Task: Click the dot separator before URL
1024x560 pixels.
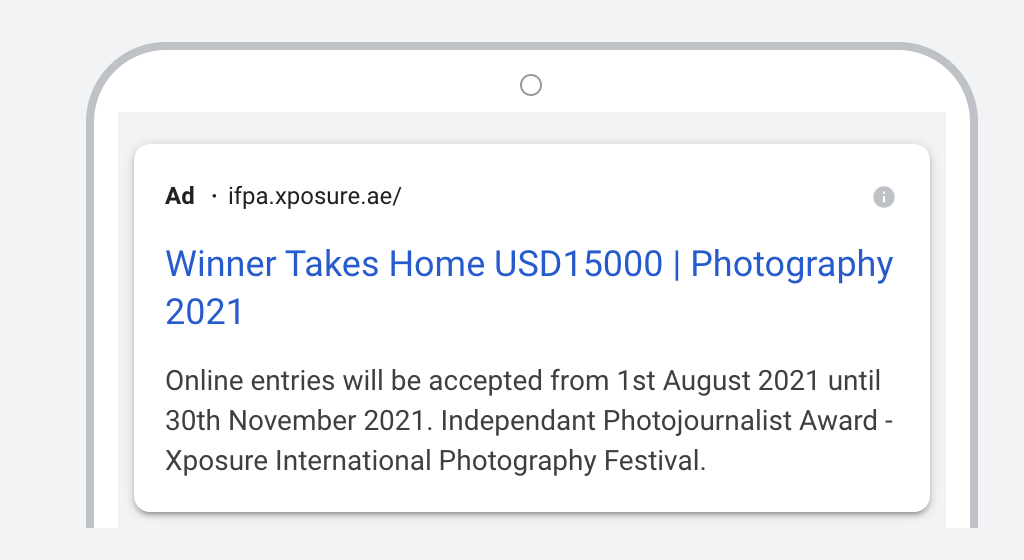Action: (214, 196)
